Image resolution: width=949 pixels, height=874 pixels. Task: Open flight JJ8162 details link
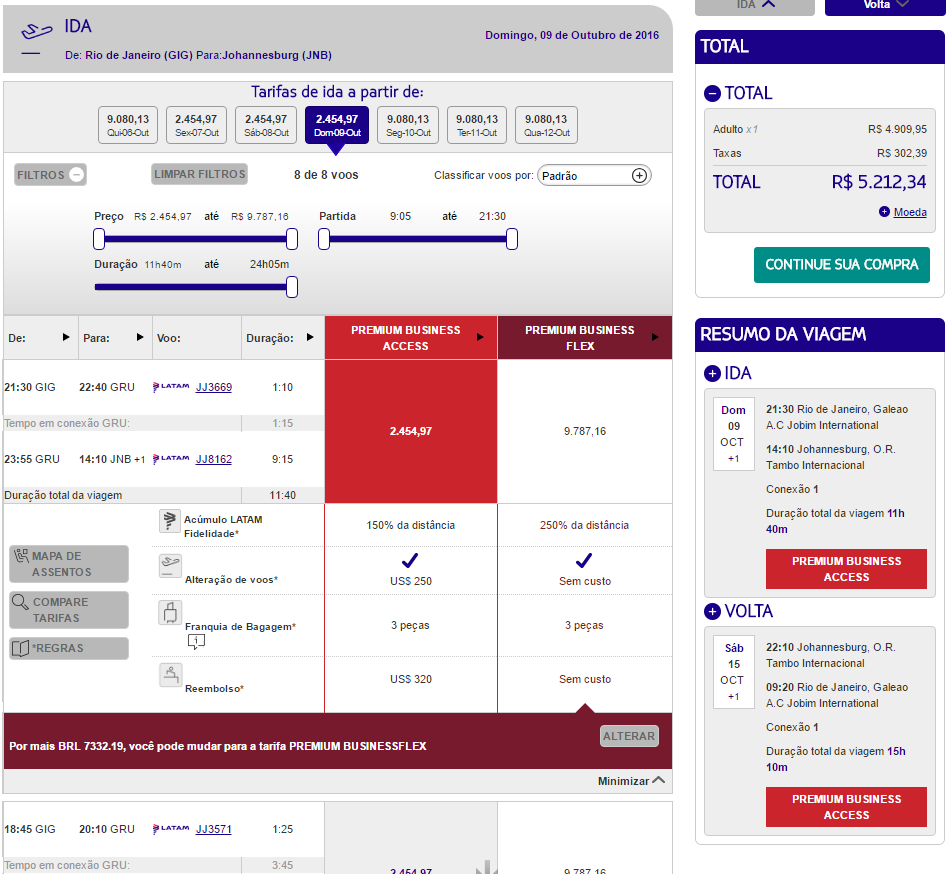[x=214, y=459]
